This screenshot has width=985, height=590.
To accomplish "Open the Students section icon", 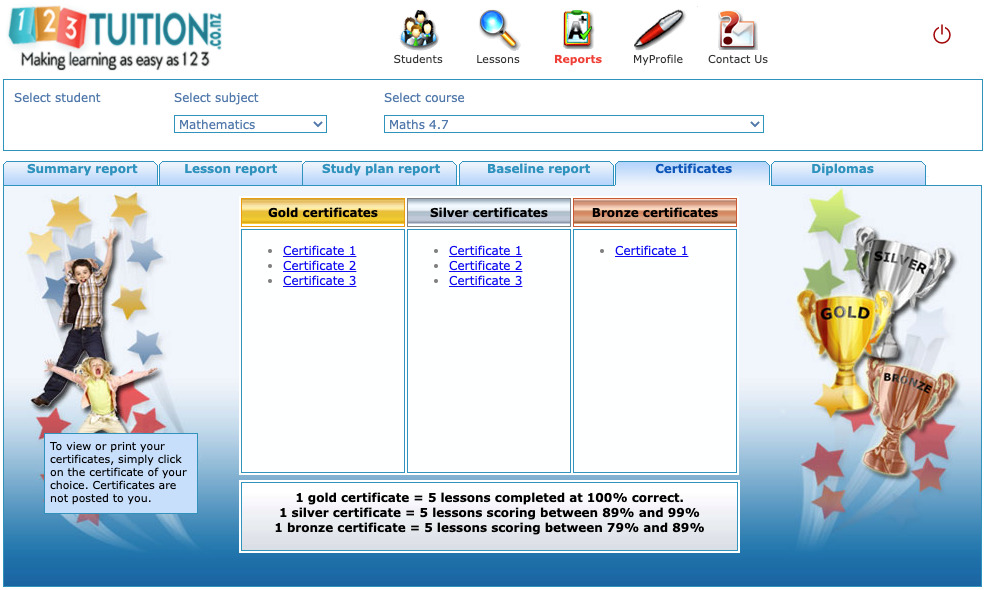I will point(418,30).
